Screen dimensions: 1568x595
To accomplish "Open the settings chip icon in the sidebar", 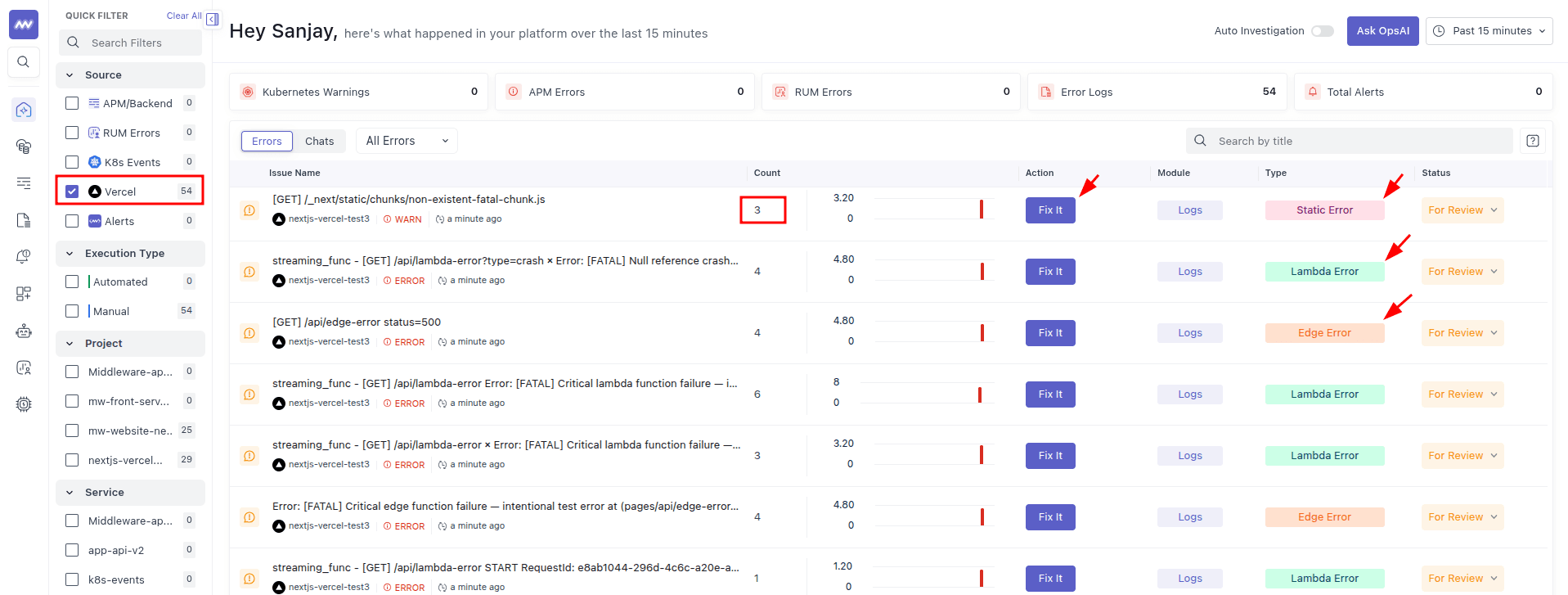I will (24, 404).
